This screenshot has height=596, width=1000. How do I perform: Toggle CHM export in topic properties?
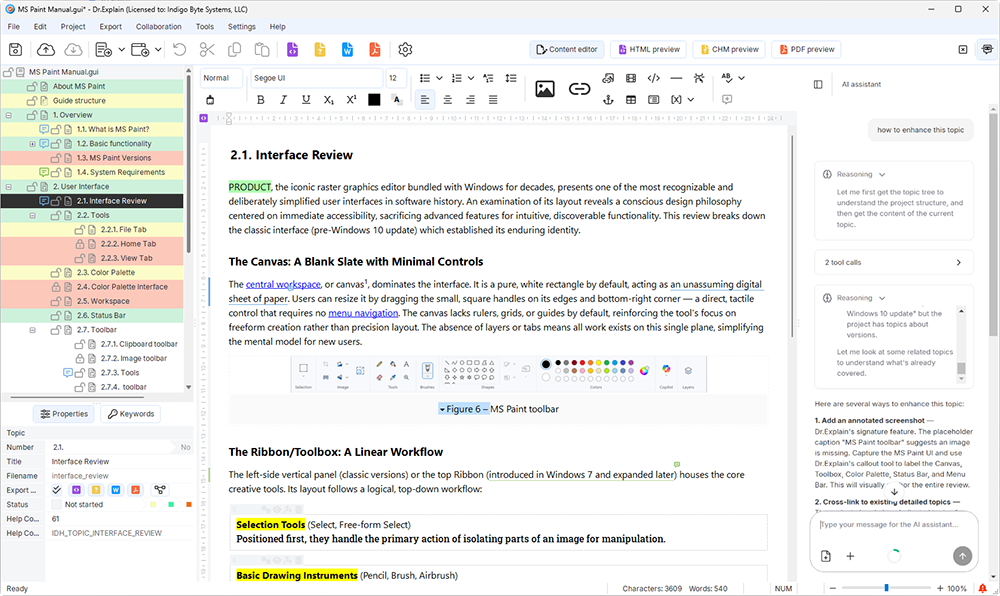pos(96,490)
